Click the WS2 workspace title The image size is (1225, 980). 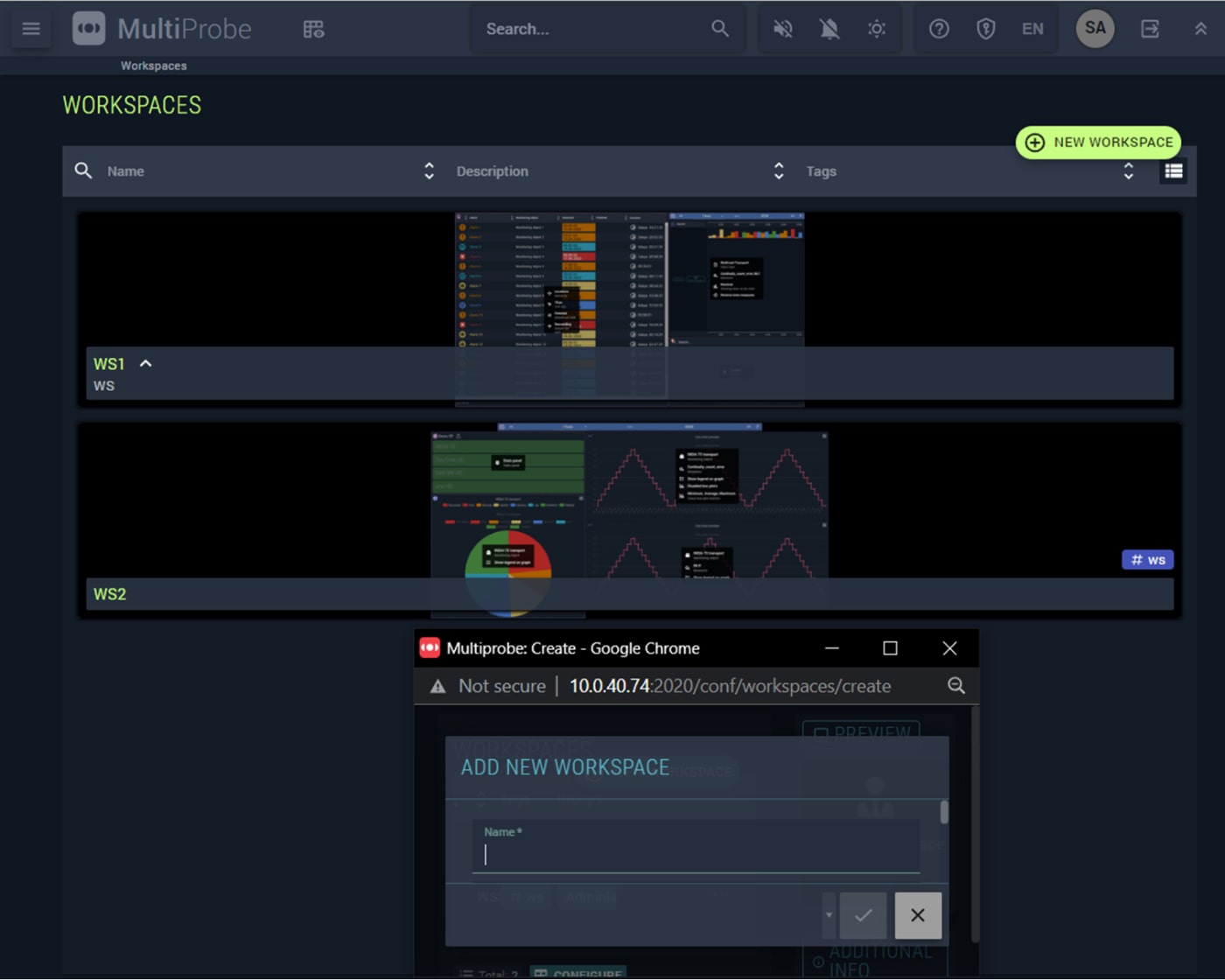[109, 594]
